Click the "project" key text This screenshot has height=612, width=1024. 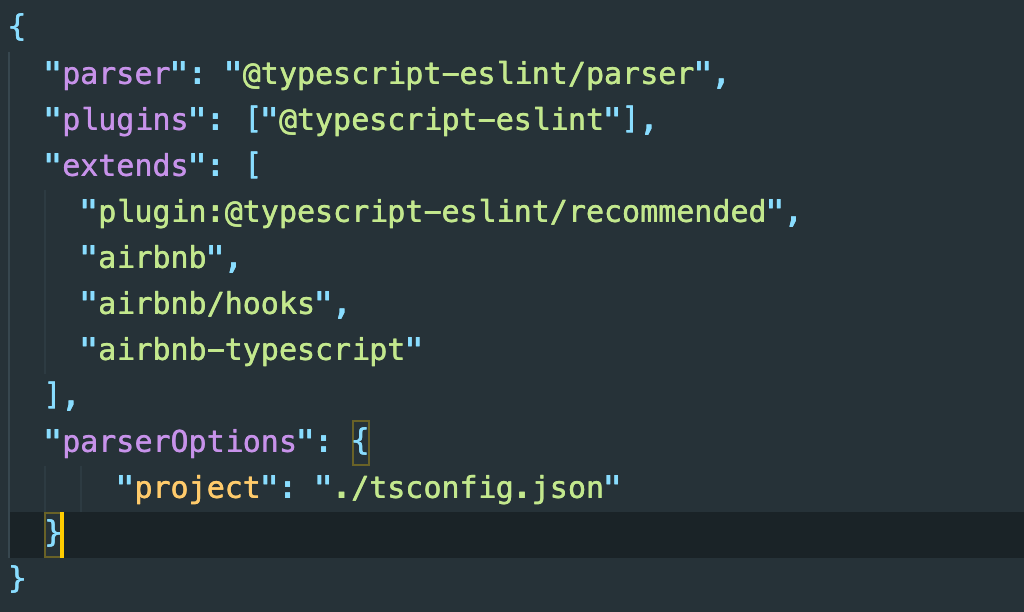tap(197, 489)
